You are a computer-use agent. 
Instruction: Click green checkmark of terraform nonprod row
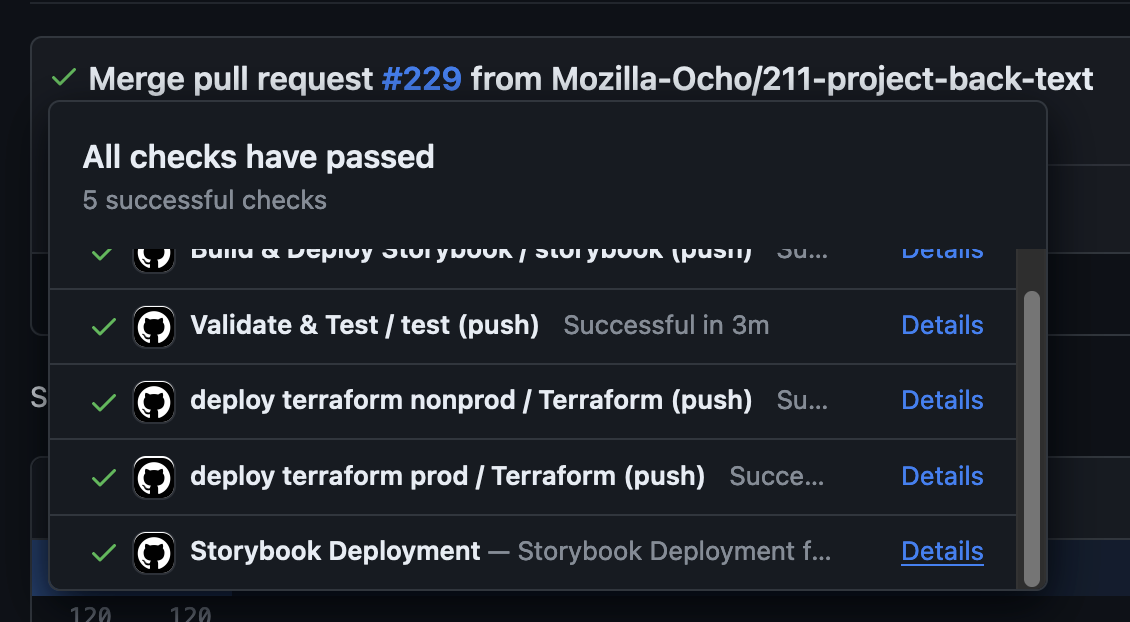tap(104, 402)
